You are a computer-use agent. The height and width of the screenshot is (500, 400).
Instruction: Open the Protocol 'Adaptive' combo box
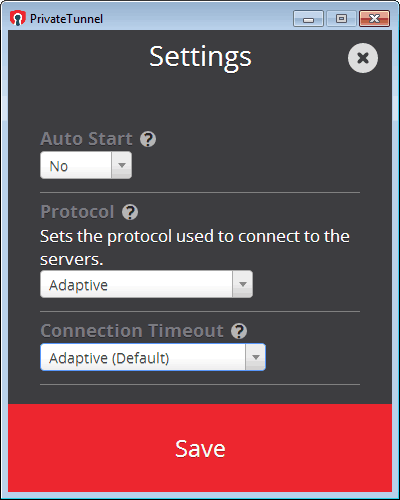(x=146, y=284)
